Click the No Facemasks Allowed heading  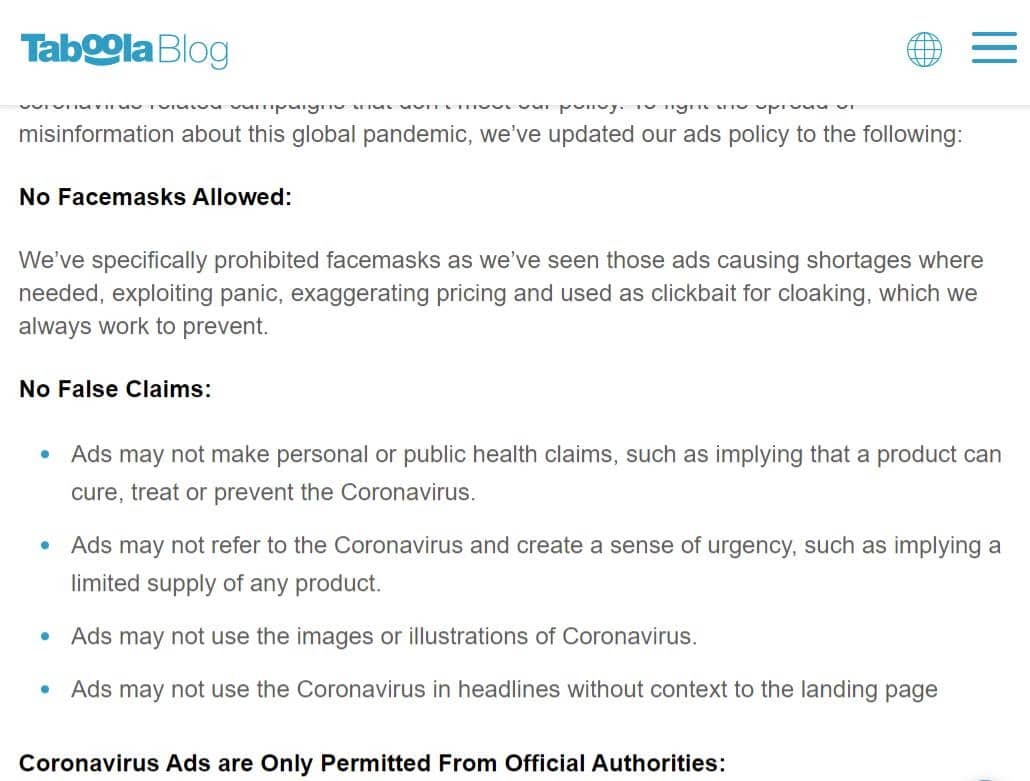[156, 196]
